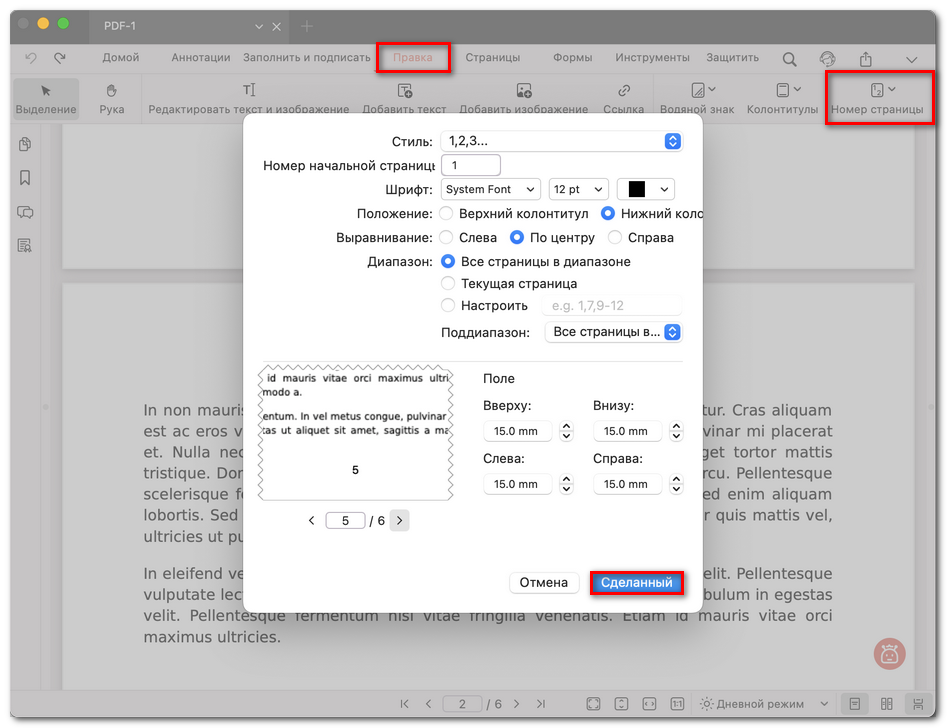Click the Номер начальной страницы field

pos(470,165)
